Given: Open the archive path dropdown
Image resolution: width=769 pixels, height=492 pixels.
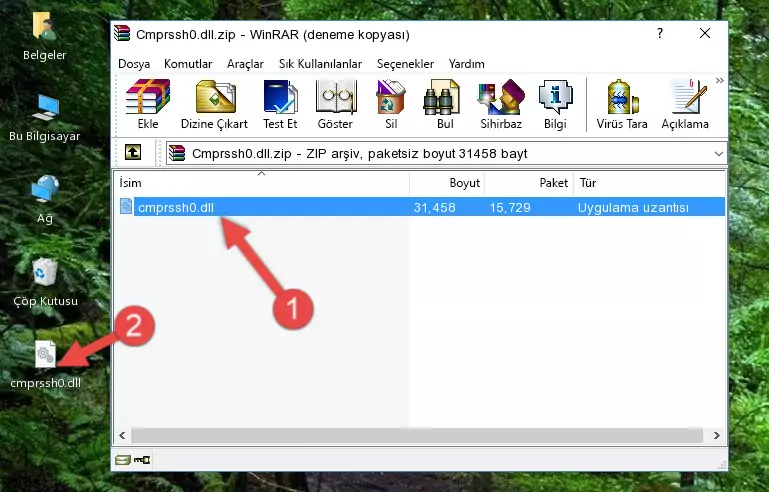Looking at the screenshot, I should pyautogui.click(x=718, y=154).
